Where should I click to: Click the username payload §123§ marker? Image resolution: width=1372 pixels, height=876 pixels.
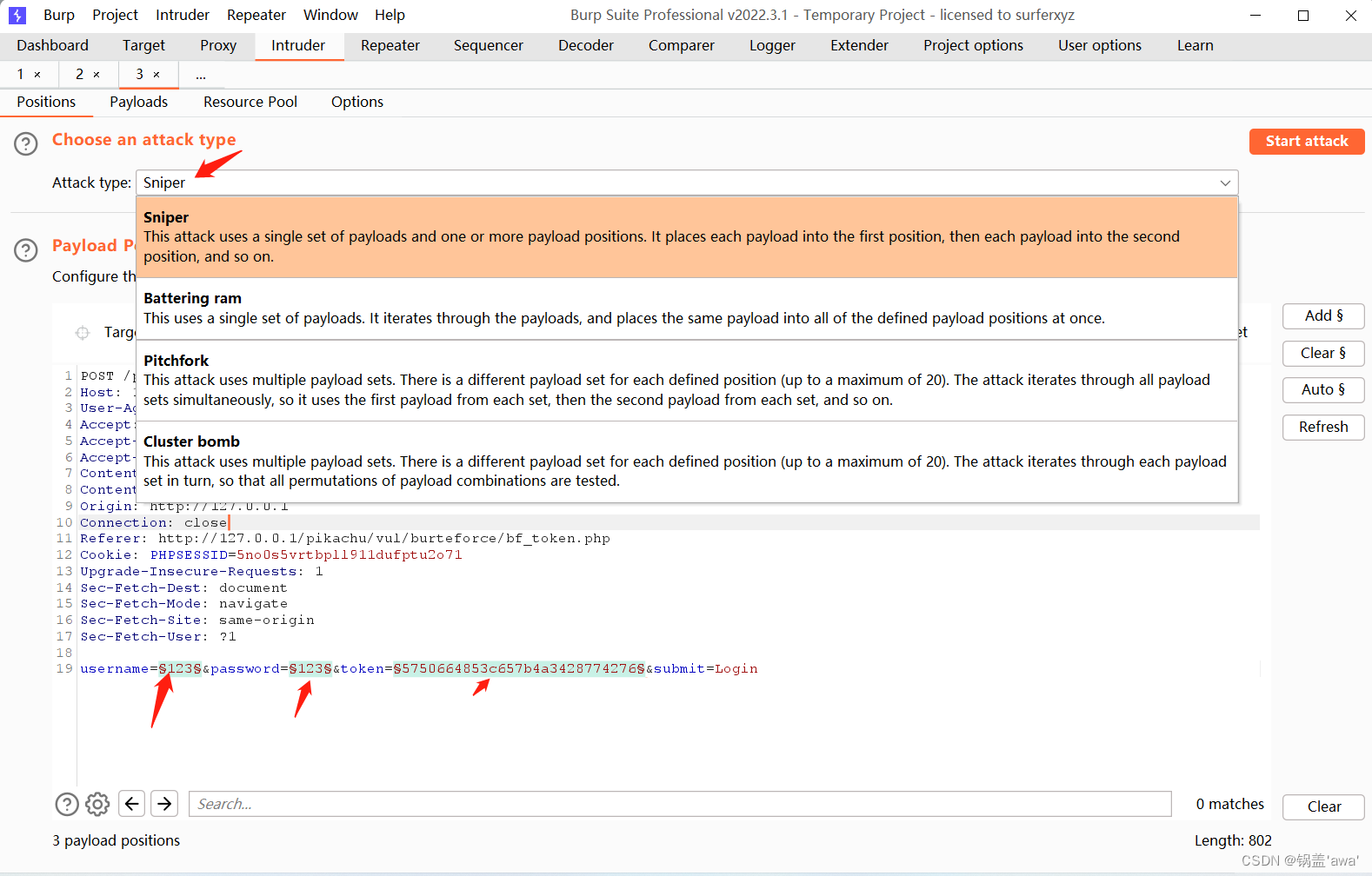click(x=180, y=668)
